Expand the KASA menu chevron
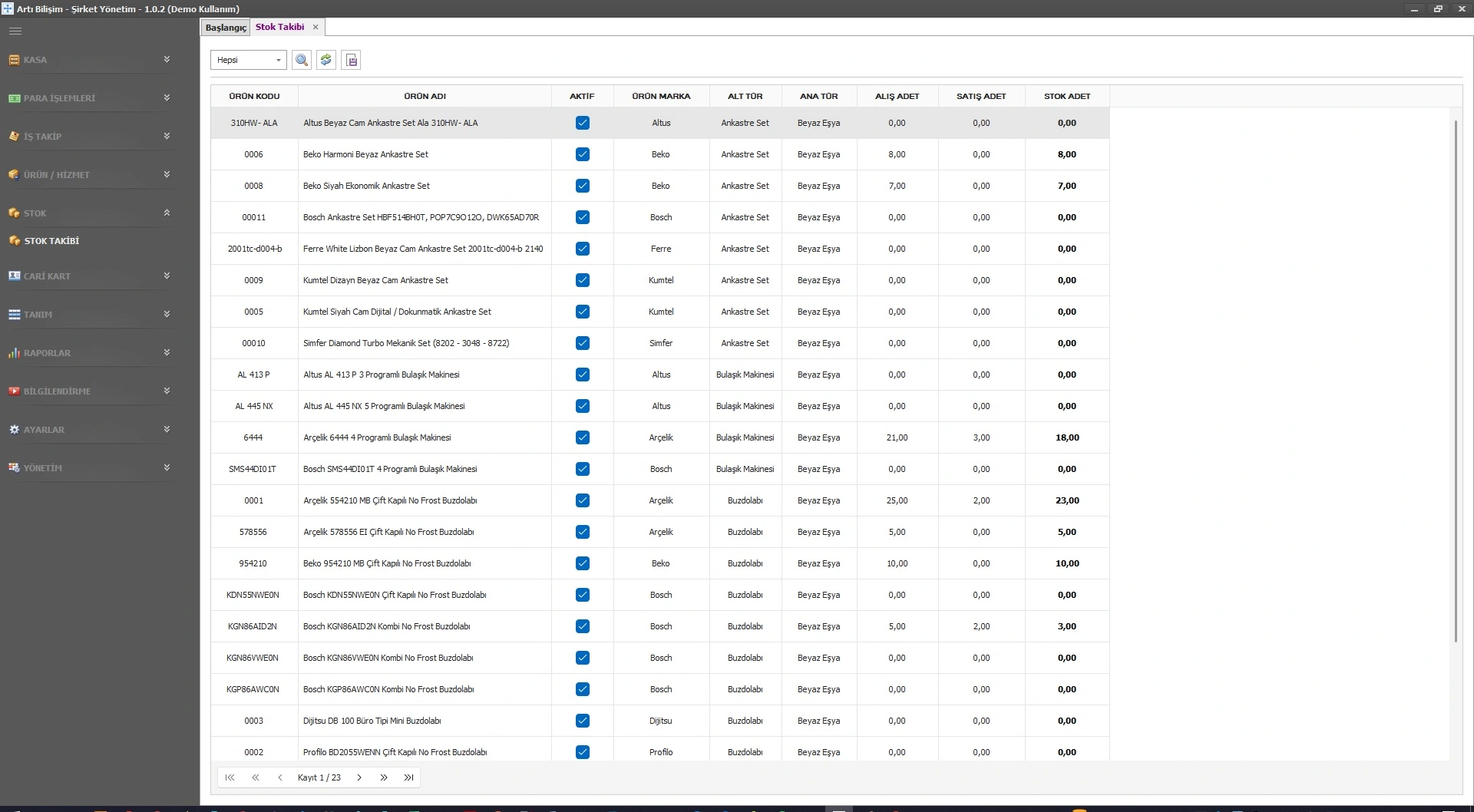Image resolution: width=1474 pixels, height=812 pixels. (167, 59)
